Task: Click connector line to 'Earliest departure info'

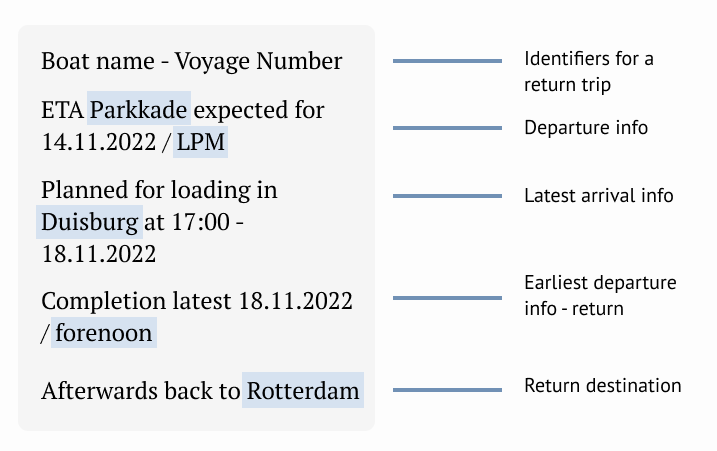Action: click(x=447, y=298)
